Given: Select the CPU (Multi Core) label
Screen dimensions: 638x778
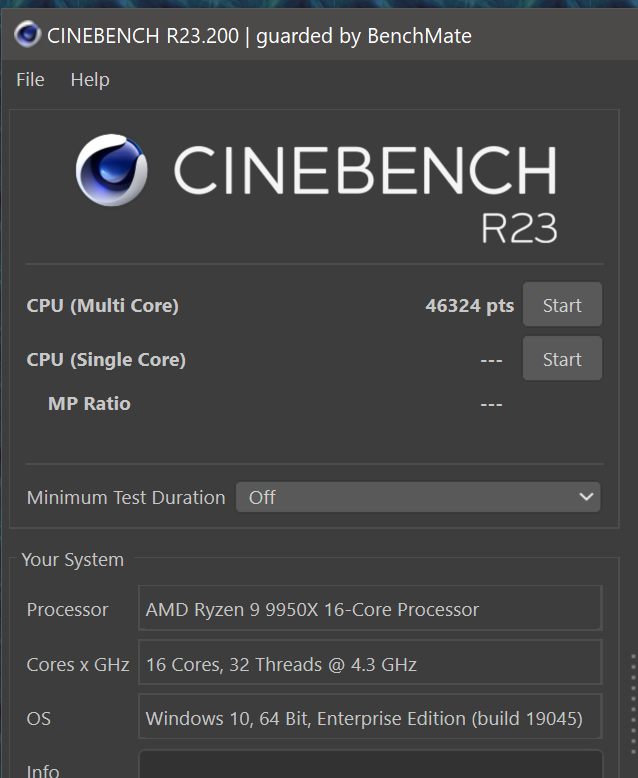Looking at the screenshot, I should tap(102, 306).
